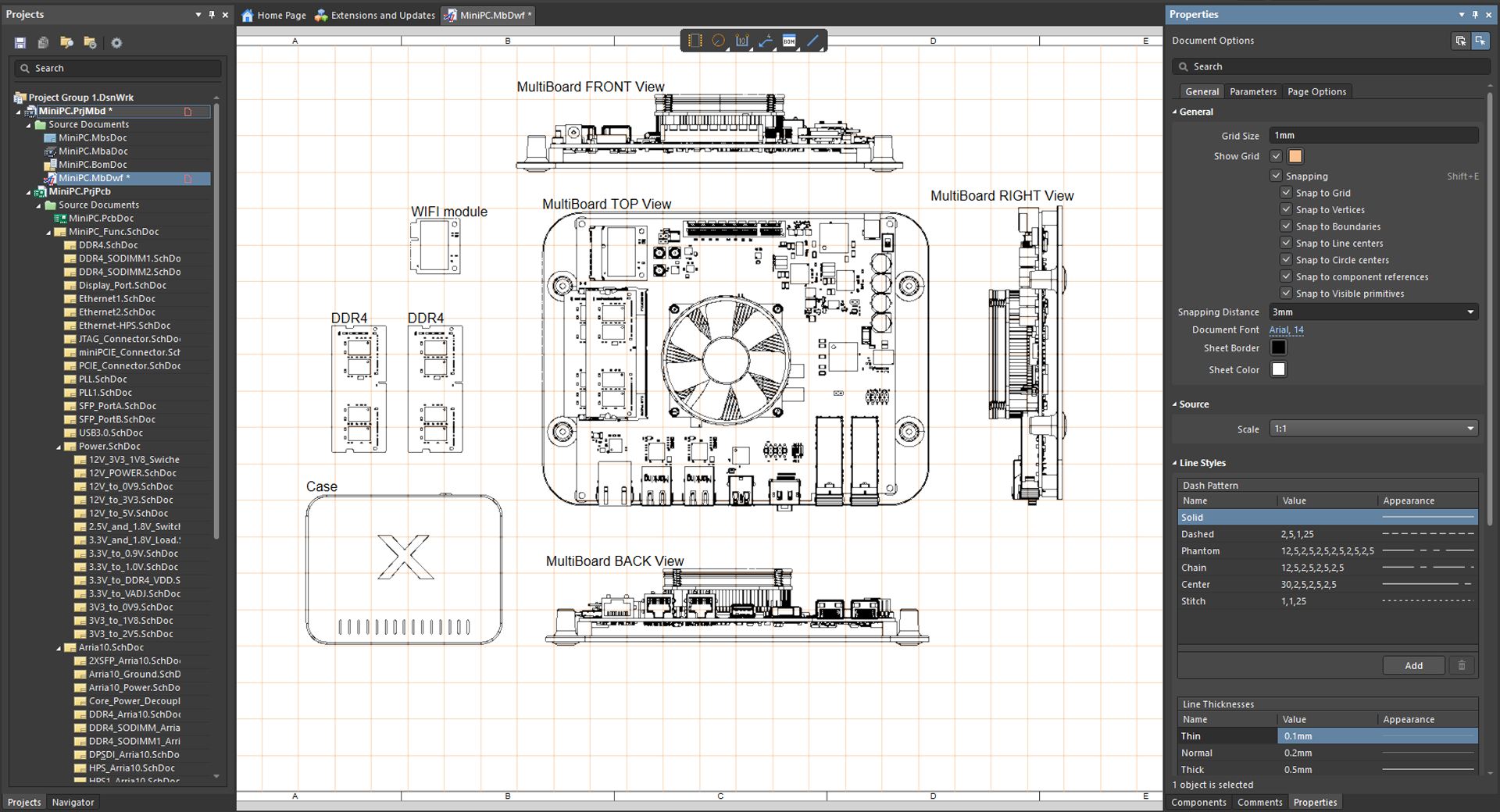
Task: Open the Projects panel options dropdown arrow
Action: click(x=198, y=15)
